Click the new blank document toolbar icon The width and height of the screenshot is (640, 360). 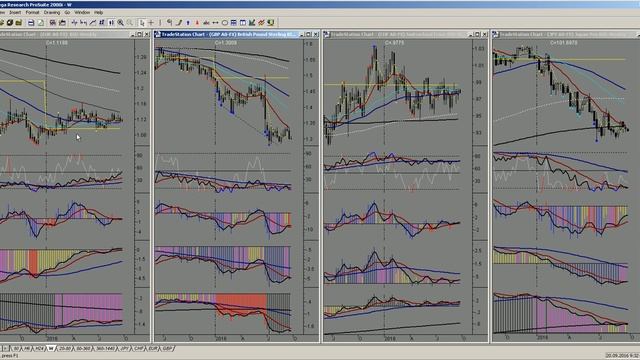tap(40, 22)
